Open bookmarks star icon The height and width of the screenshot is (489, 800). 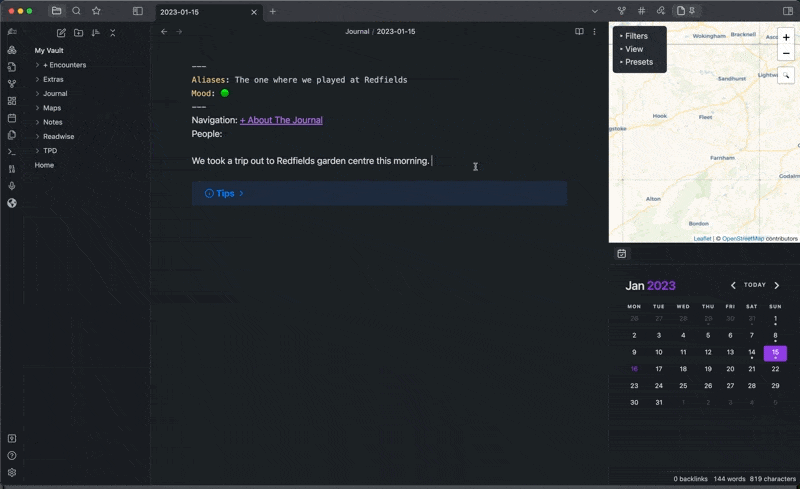[x=96, y=11]
